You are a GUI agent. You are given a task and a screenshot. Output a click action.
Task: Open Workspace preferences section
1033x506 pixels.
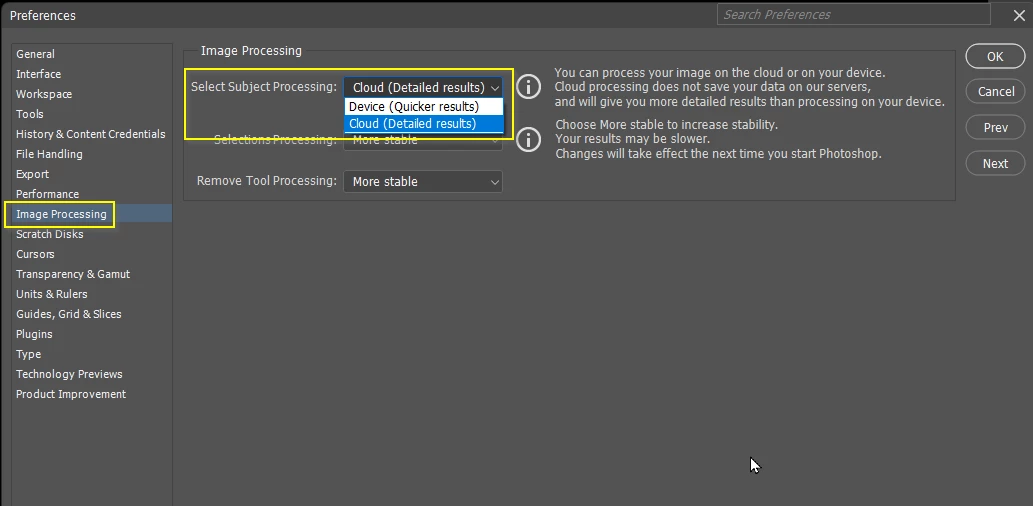point(44,94)
